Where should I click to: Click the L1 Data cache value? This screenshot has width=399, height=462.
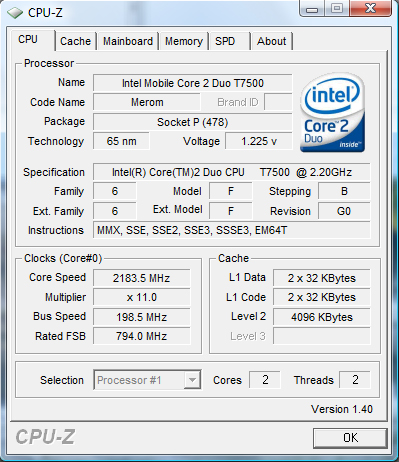click(x=322, y=278)
